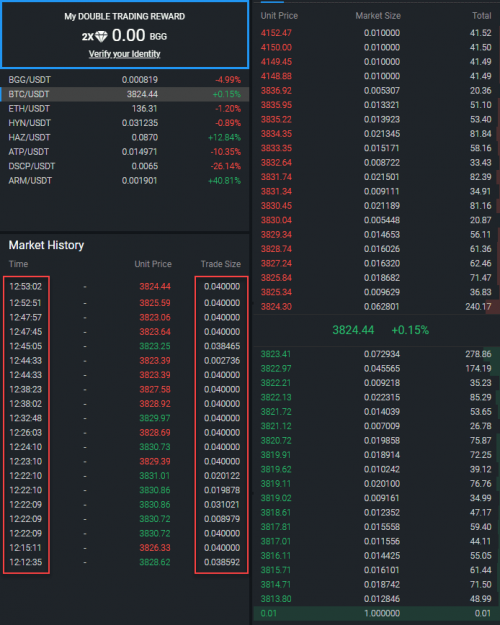Image resolution: width=500 pixels, height=625 pixels.
Task: Click the Total column header
Action: pyautogui.click(x=482, y=16)
